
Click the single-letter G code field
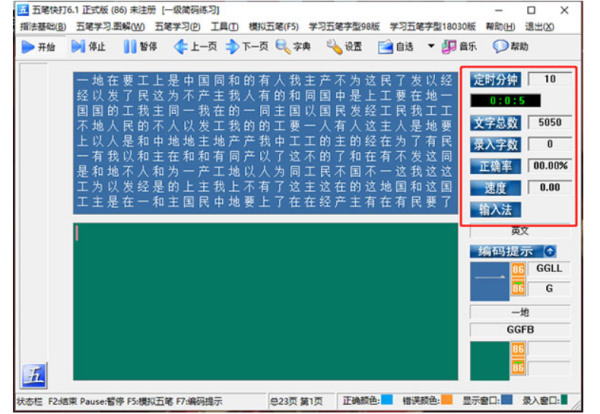549,288
